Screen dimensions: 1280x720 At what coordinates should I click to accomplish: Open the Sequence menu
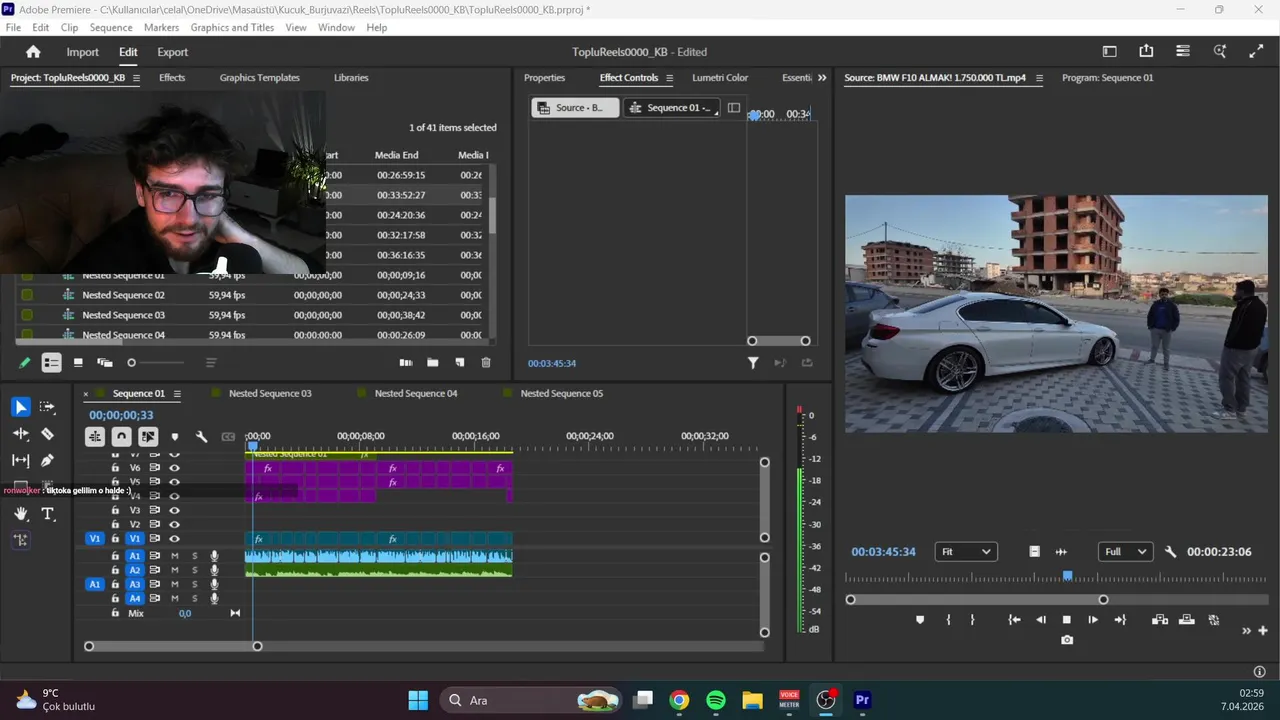point(110,27)
